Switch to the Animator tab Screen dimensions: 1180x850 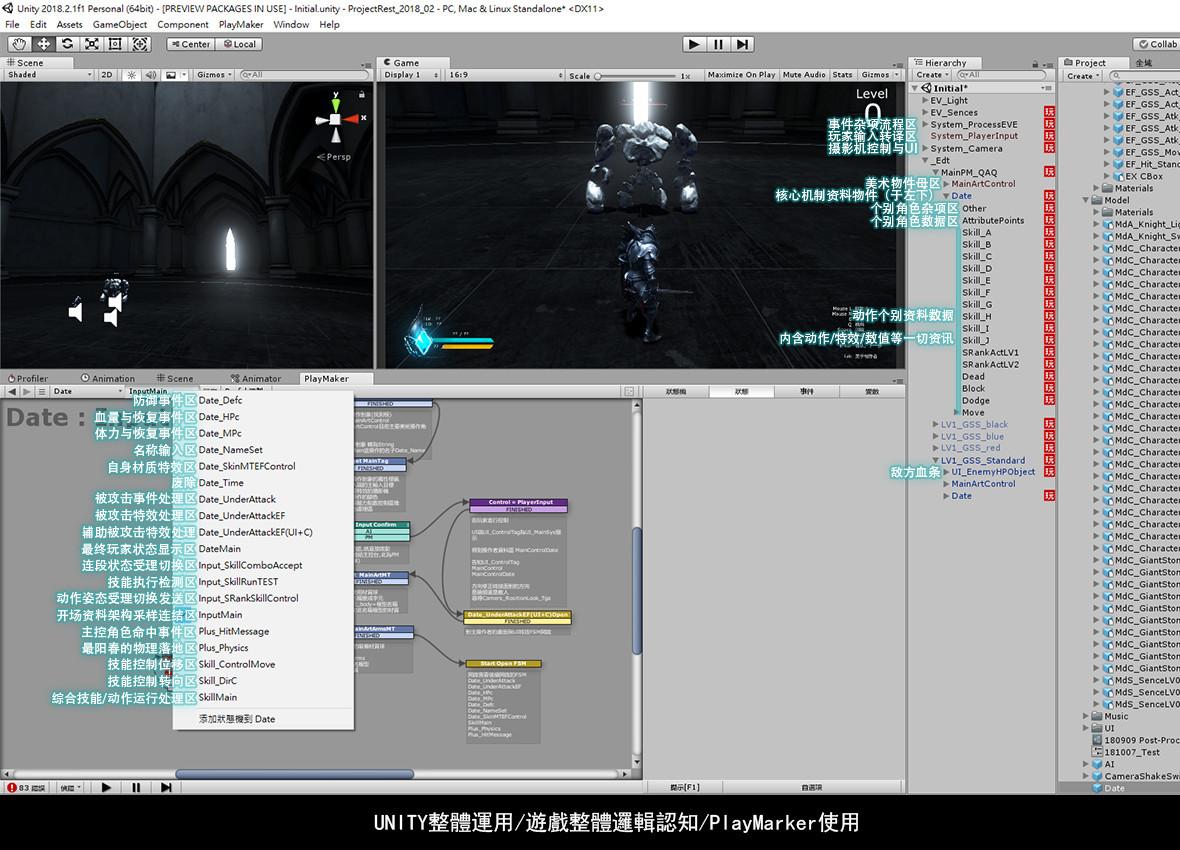coord(260,379)
